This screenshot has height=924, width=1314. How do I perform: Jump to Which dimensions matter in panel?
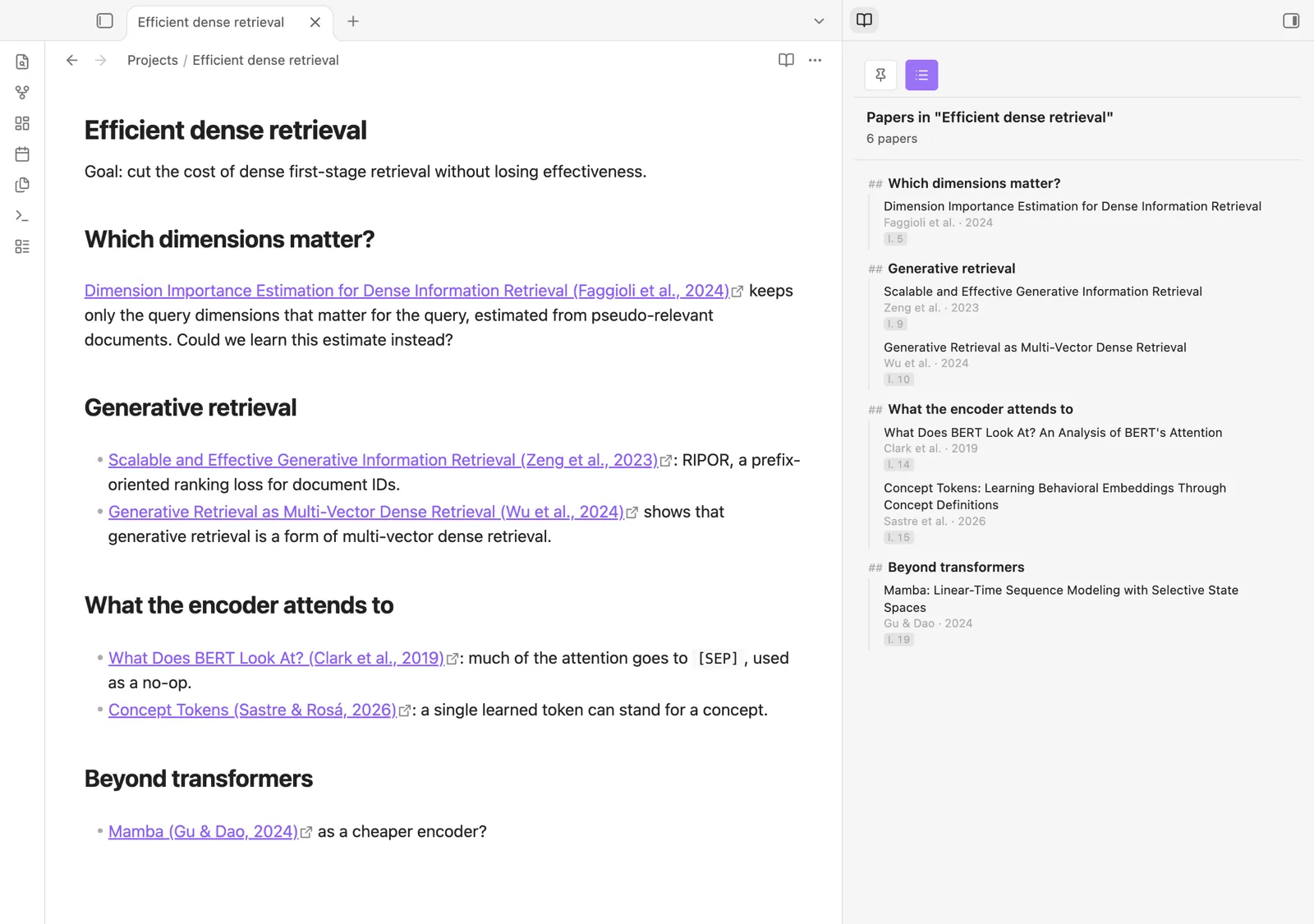[974, 183]
